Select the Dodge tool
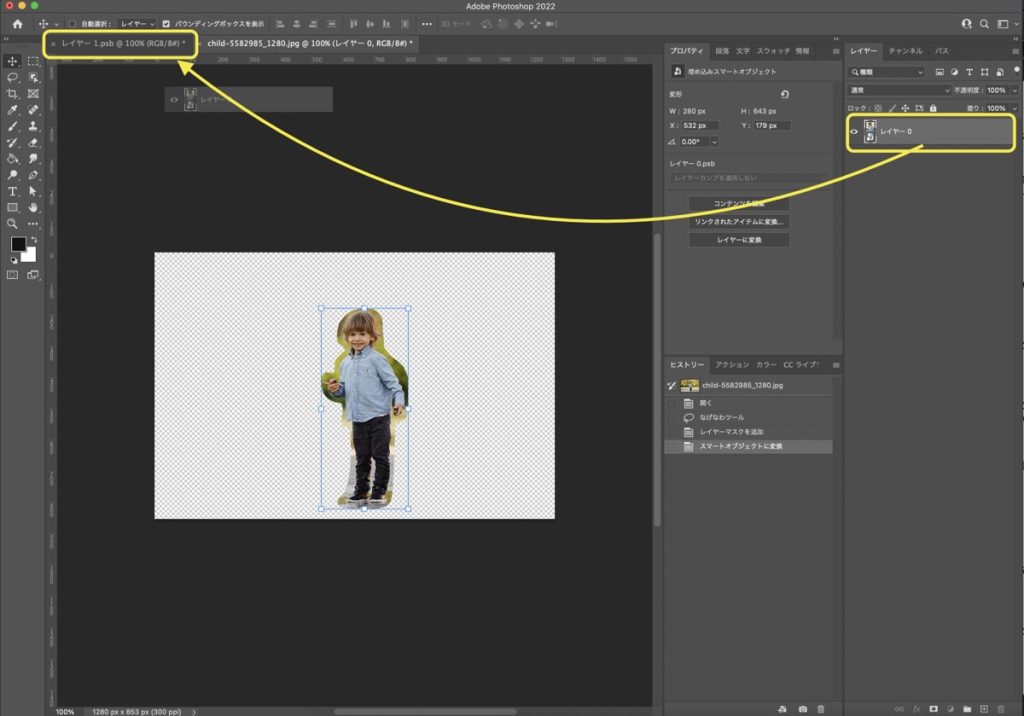Screen dimensions: 1024x716 (x=12, y=175)
